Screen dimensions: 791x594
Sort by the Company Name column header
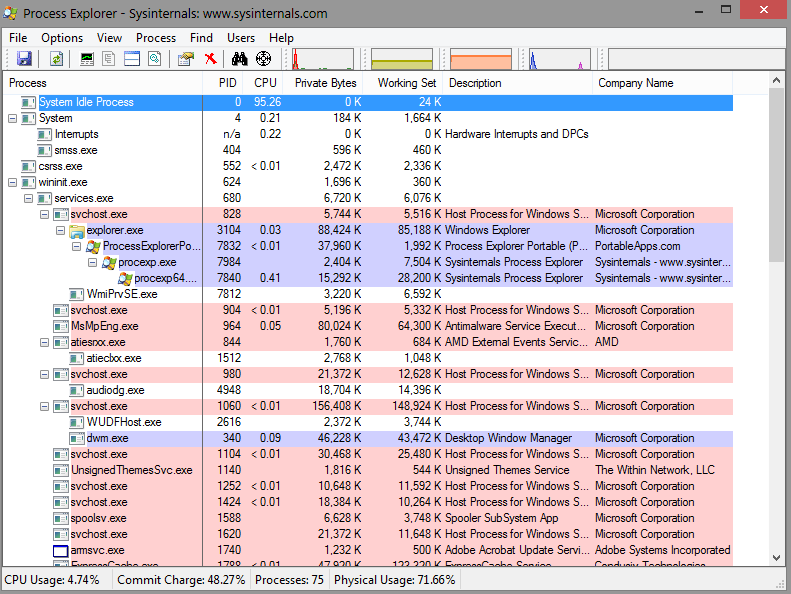click(x=662, y=83)
